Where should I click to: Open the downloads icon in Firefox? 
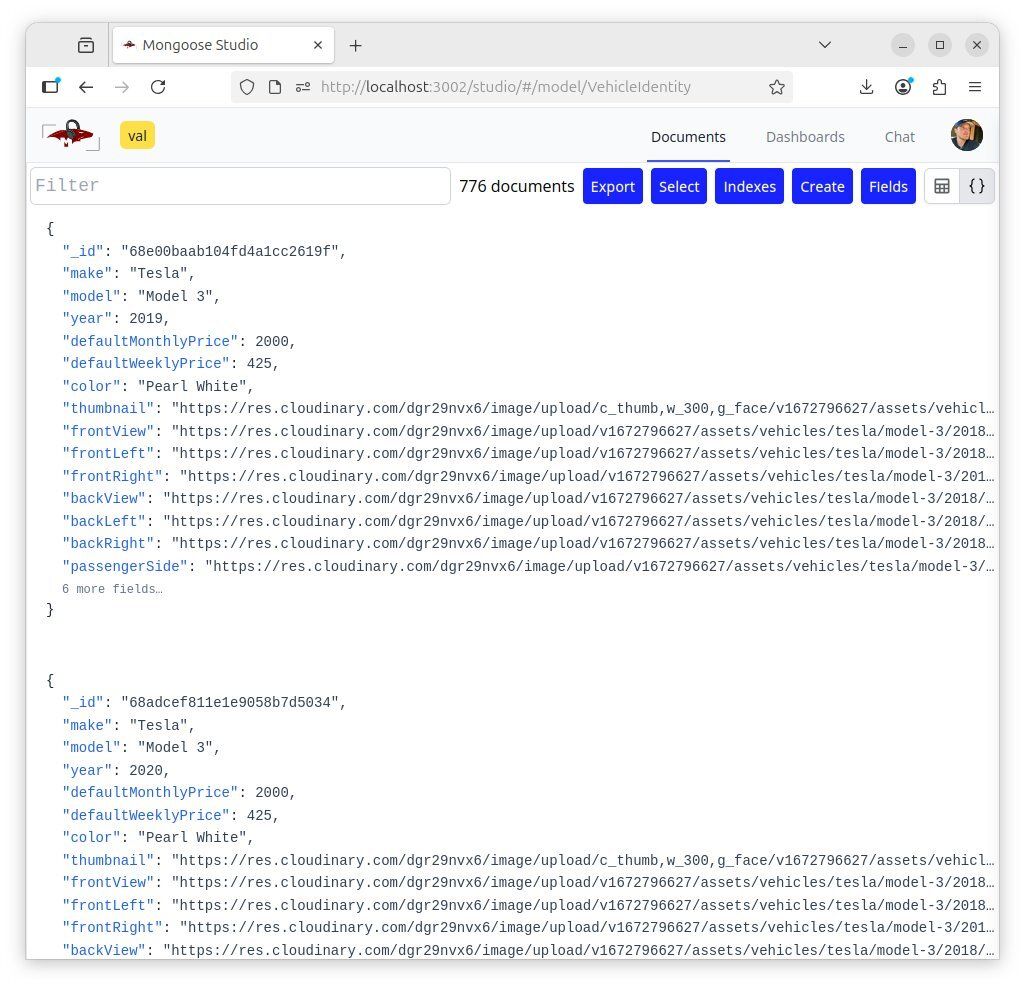tap(867, 87)
